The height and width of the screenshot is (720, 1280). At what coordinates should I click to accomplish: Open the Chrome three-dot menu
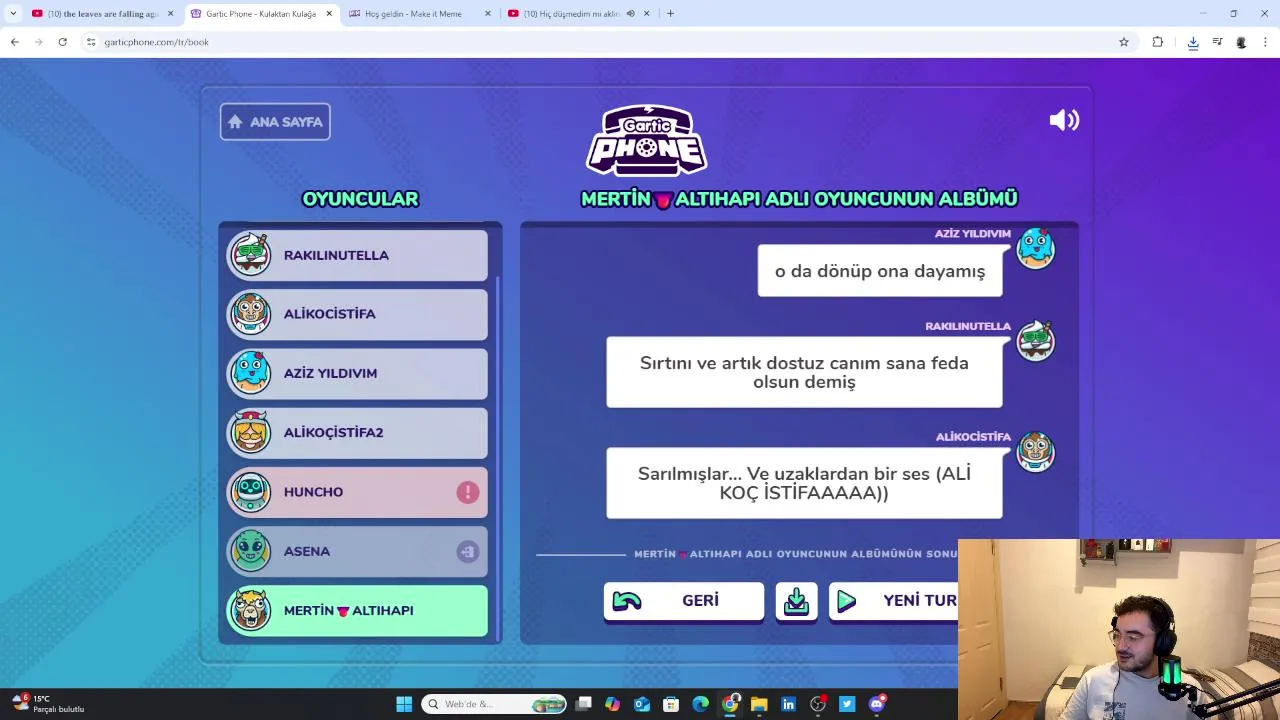1265,42
